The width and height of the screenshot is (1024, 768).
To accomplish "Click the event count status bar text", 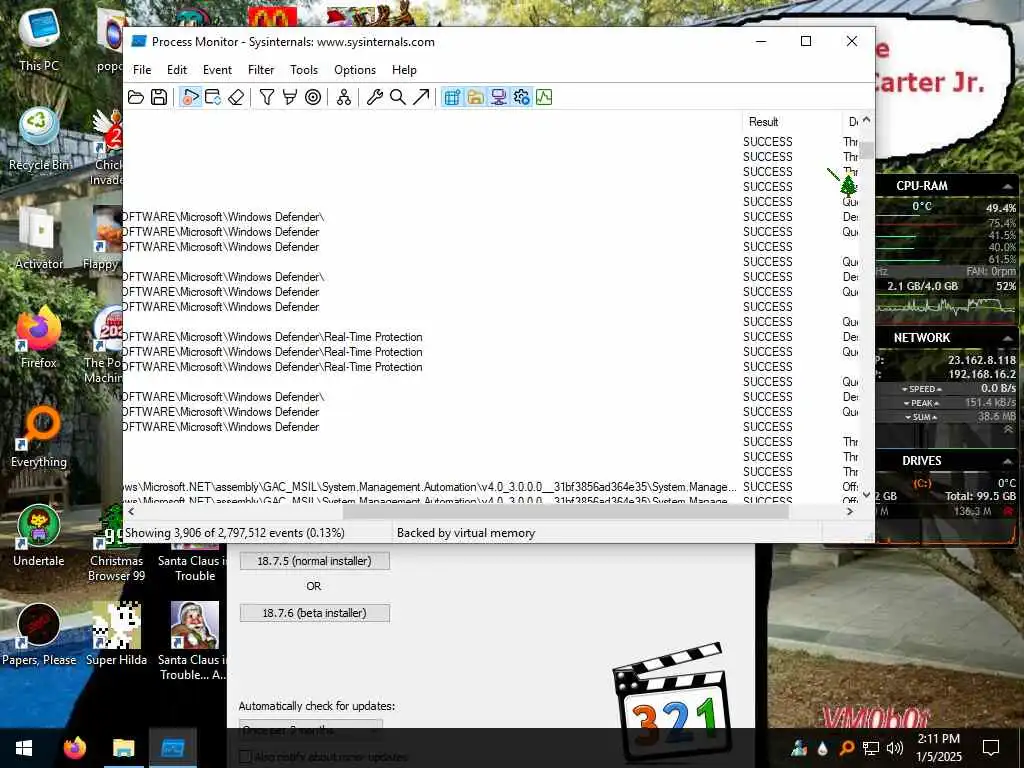I will point(234,533).
